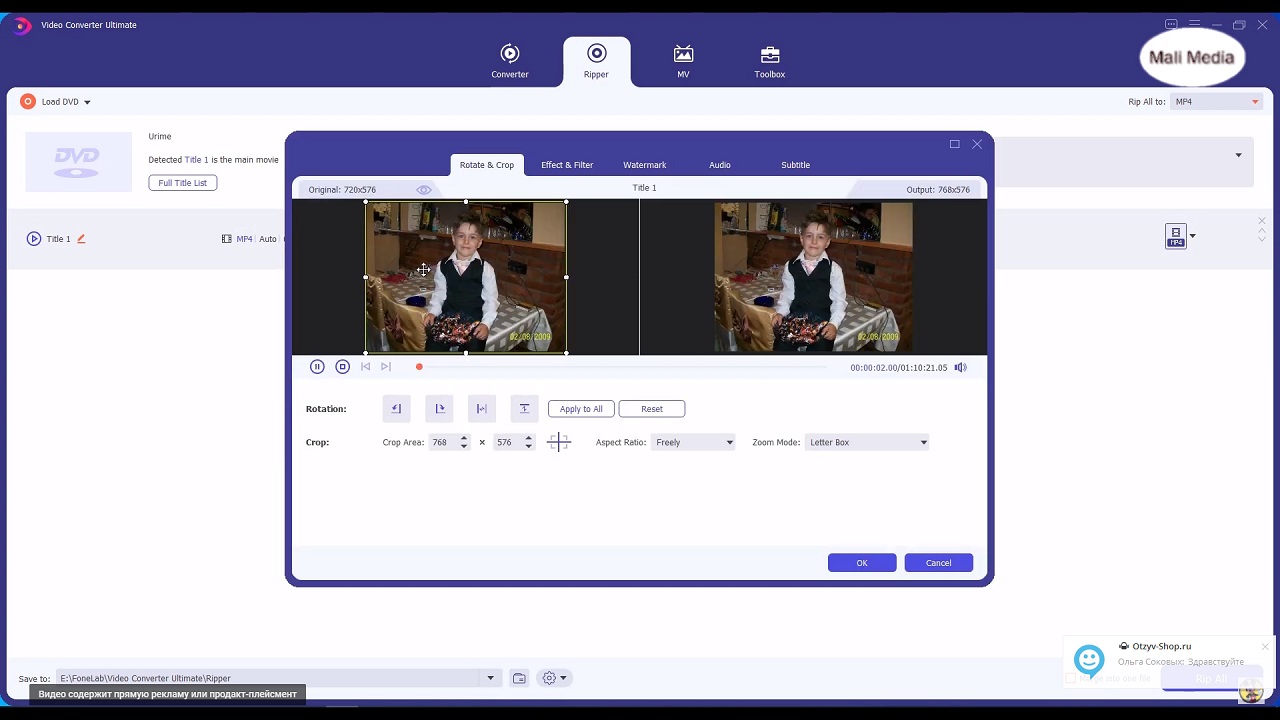Viewport: 1280px width, 720px height.
Task: Confirm edits with the OK button
Action: click(x=861, y=563)
